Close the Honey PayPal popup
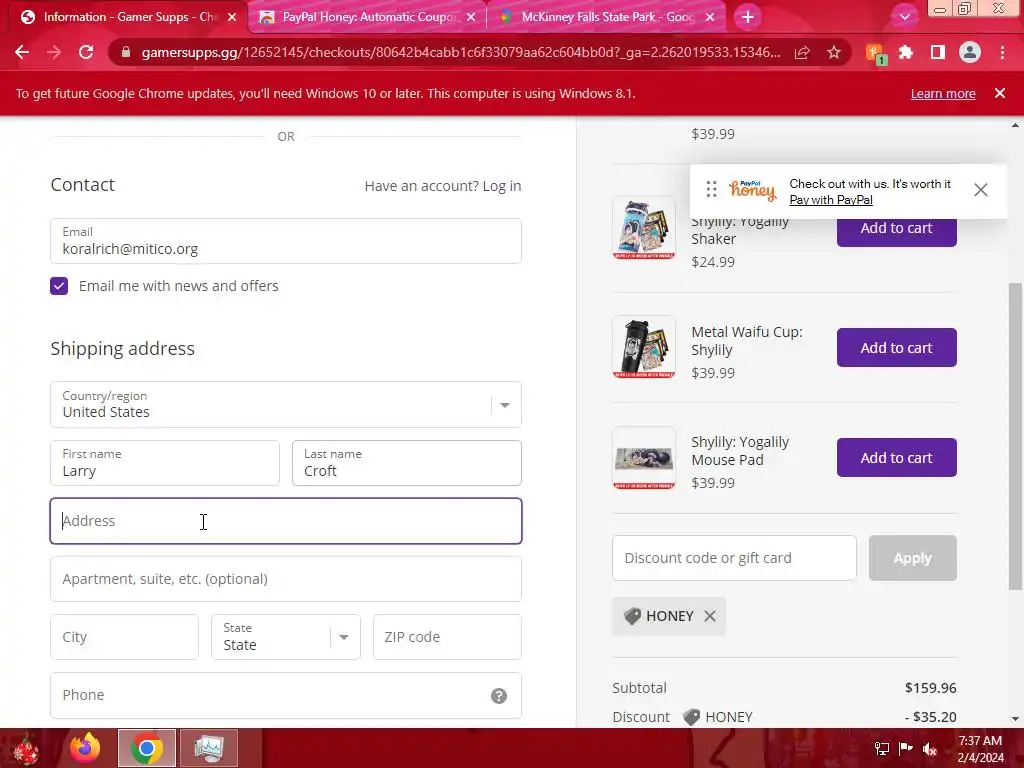Image resolution: width=1024 pixels, height=768 pixels. (980, 190)
